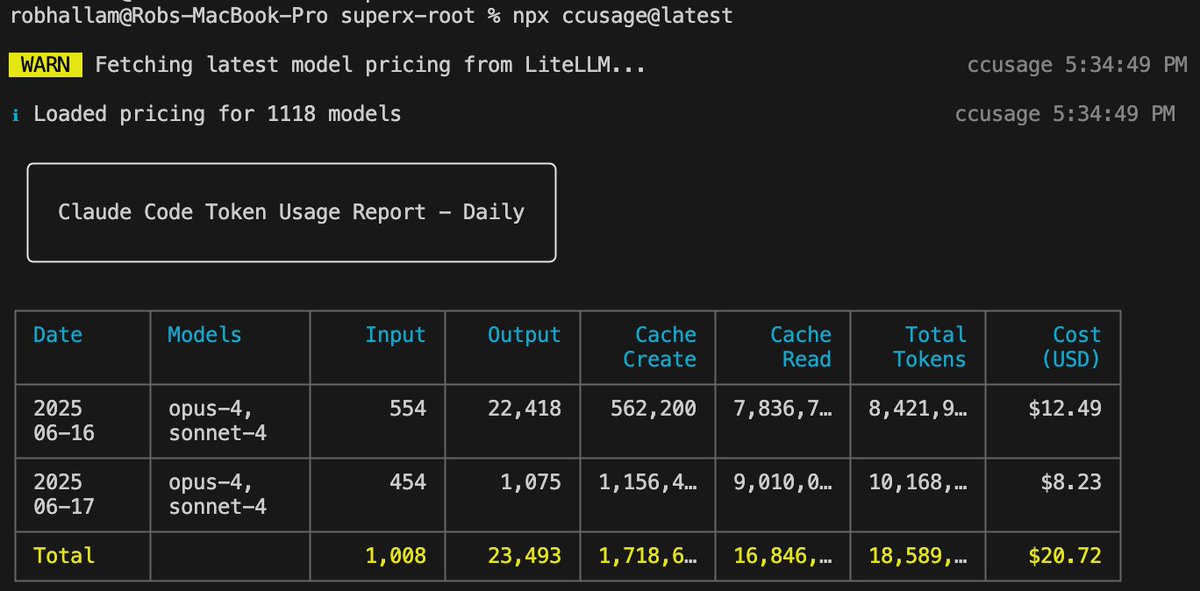Viewport: 1200px width, 591px height.
Task: Click the models cell in the 06-16 row
Action: pyautogui.click(x=217, y=421)
